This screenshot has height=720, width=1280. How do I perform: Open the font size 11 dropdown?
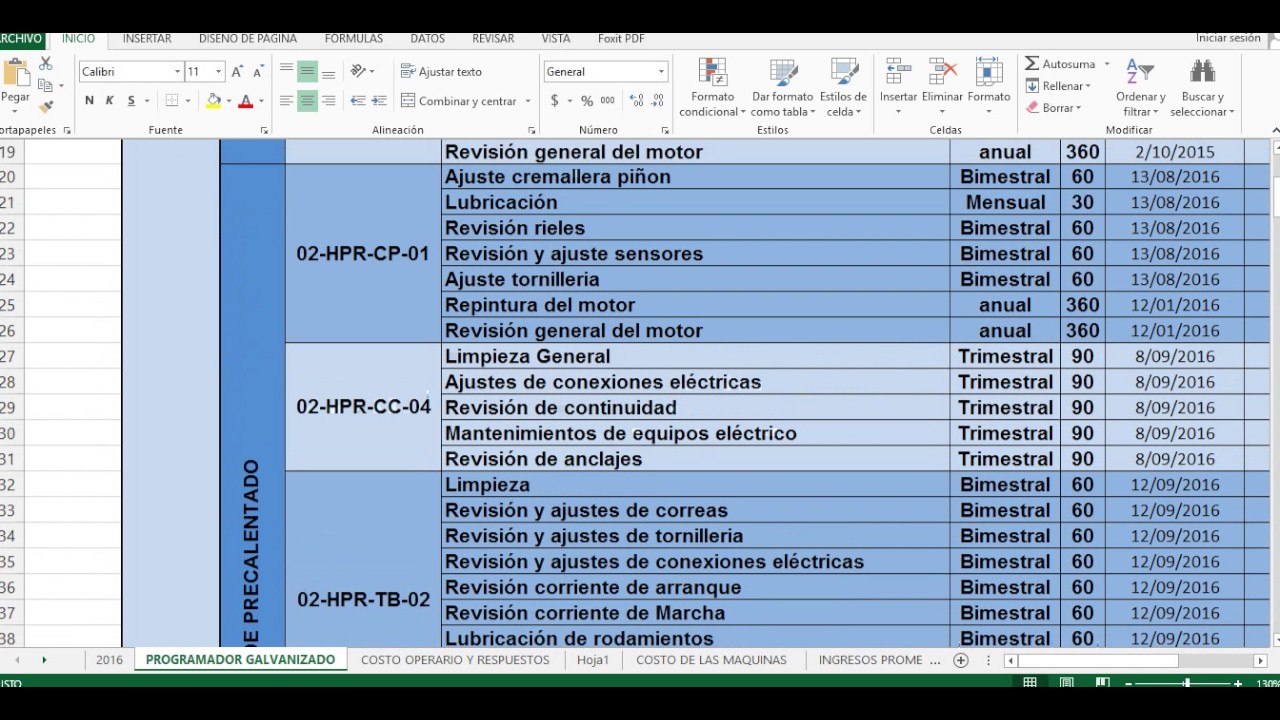(219, 72)
